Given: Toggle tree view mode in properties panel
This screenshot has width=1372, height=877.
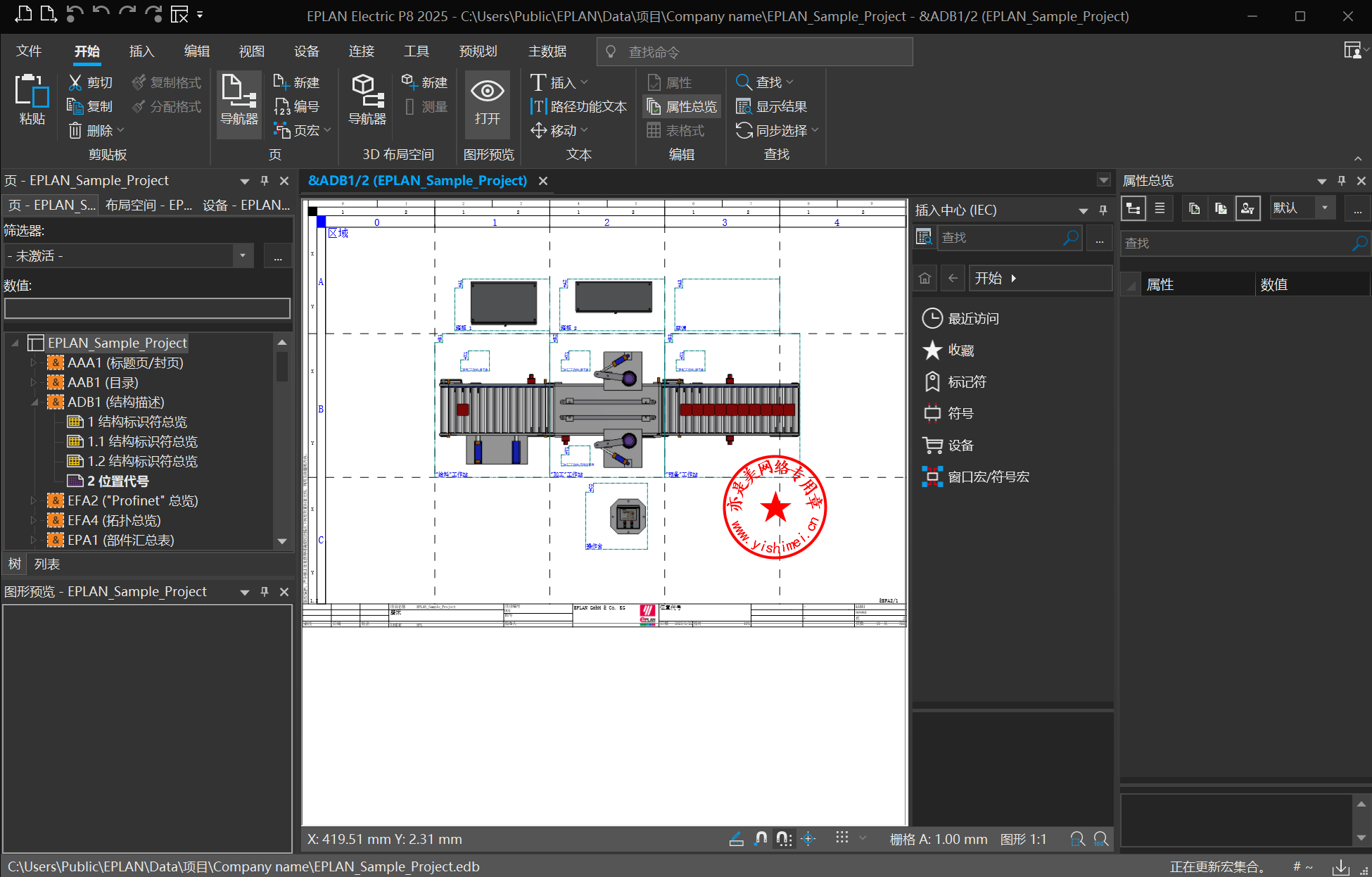Looking at the screenshot, I should click(x=1133, y=208).
